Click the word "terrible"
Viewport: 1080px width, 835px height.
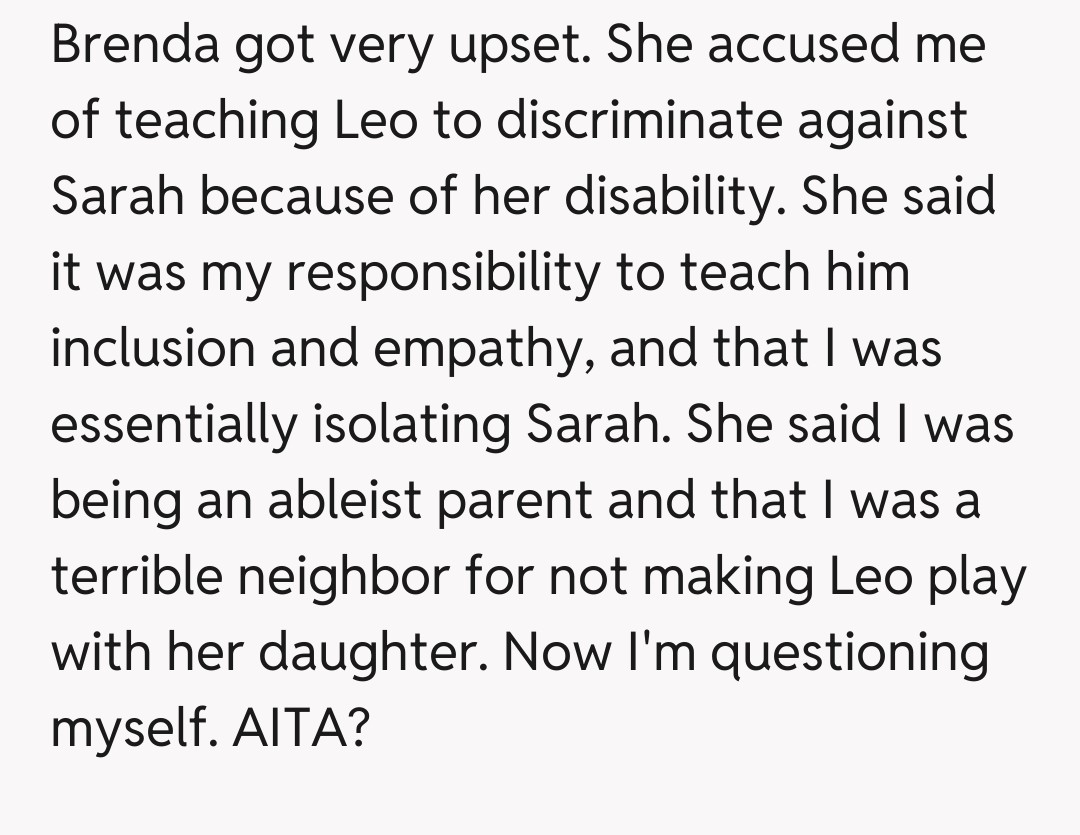point(139,577)
